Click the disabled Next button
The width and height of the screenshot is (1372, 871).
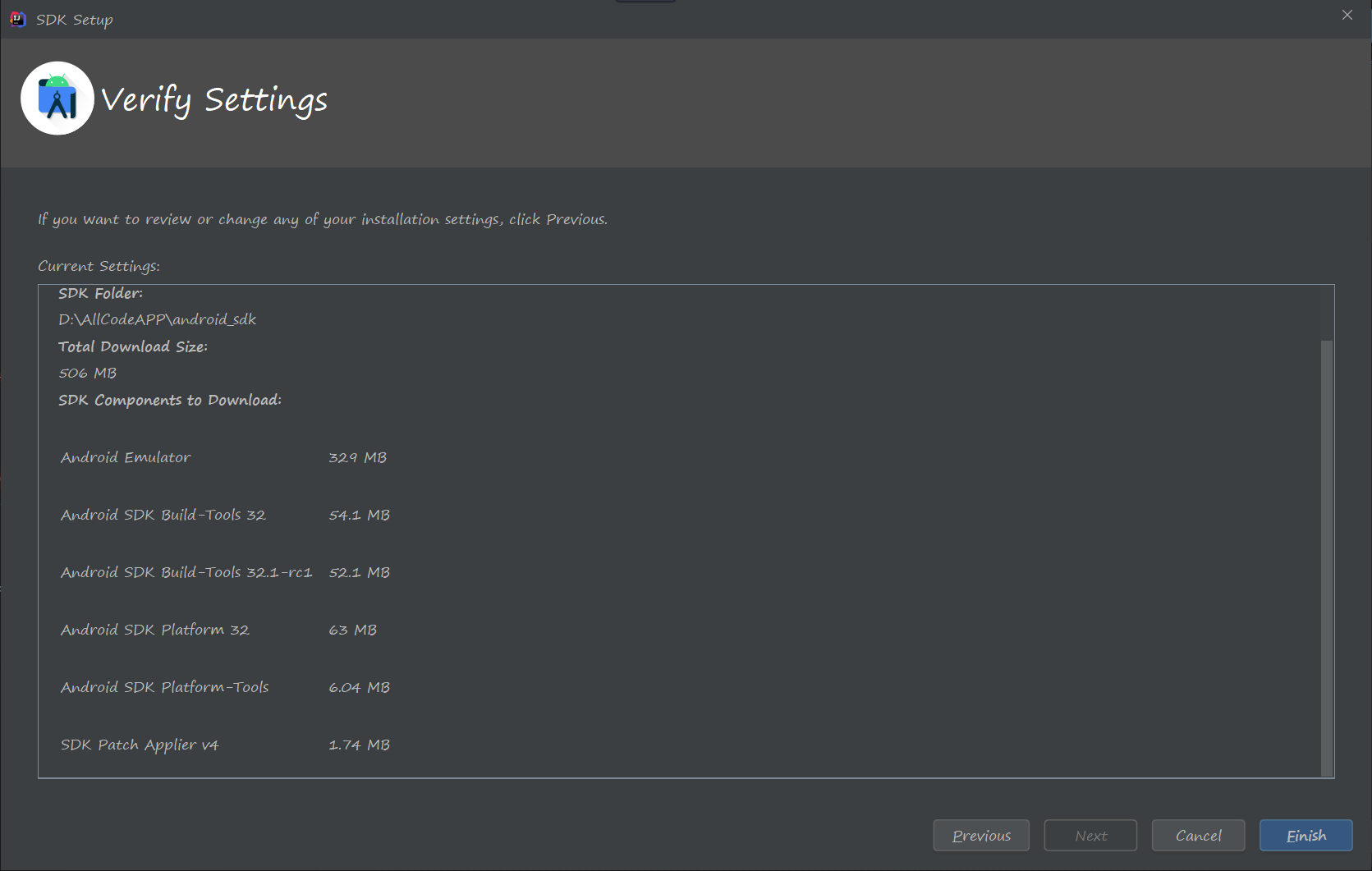coord(1090,835)
